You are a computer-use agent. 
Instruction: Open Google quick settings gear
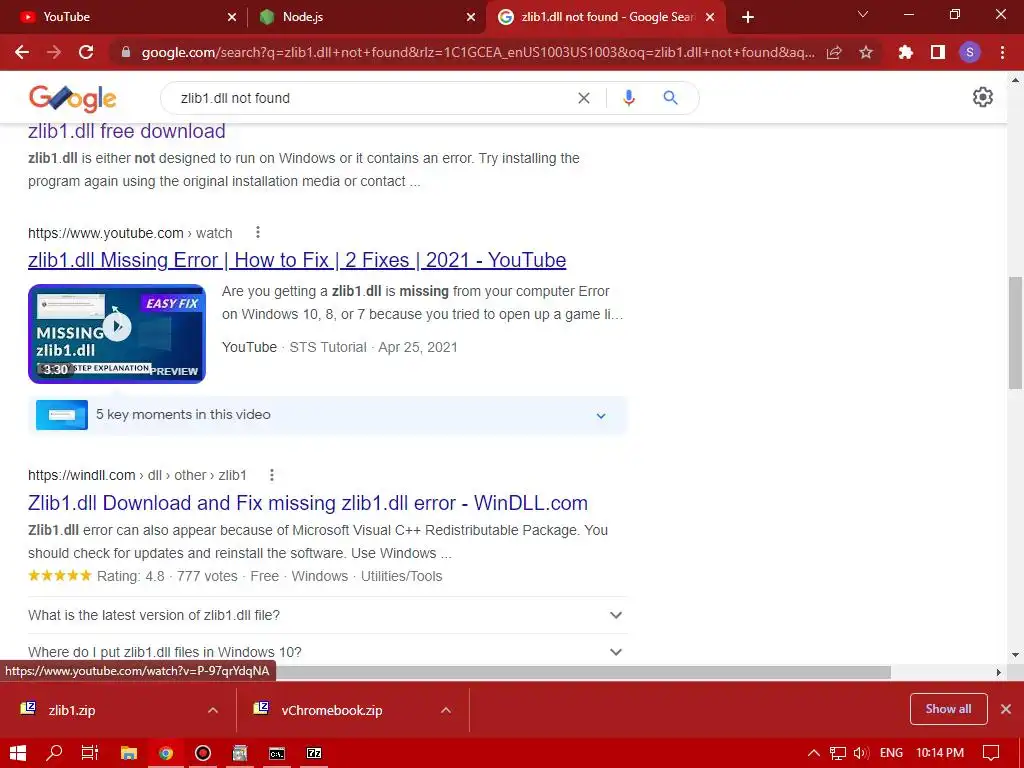point(983,97)
